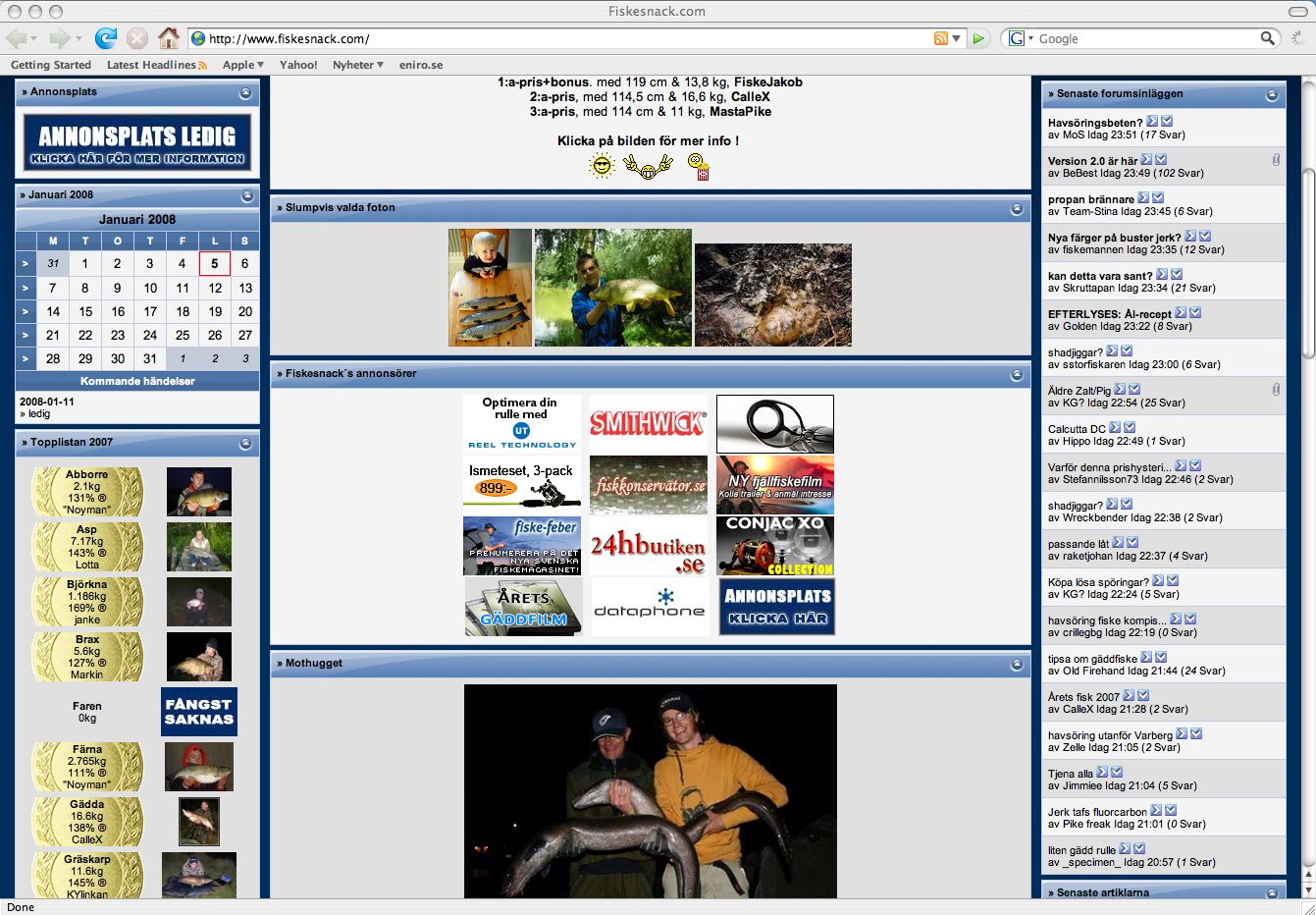Collapse the Annonsplats panel
The width and height of the screenshot is (1316, 915).
click(245, 93)
